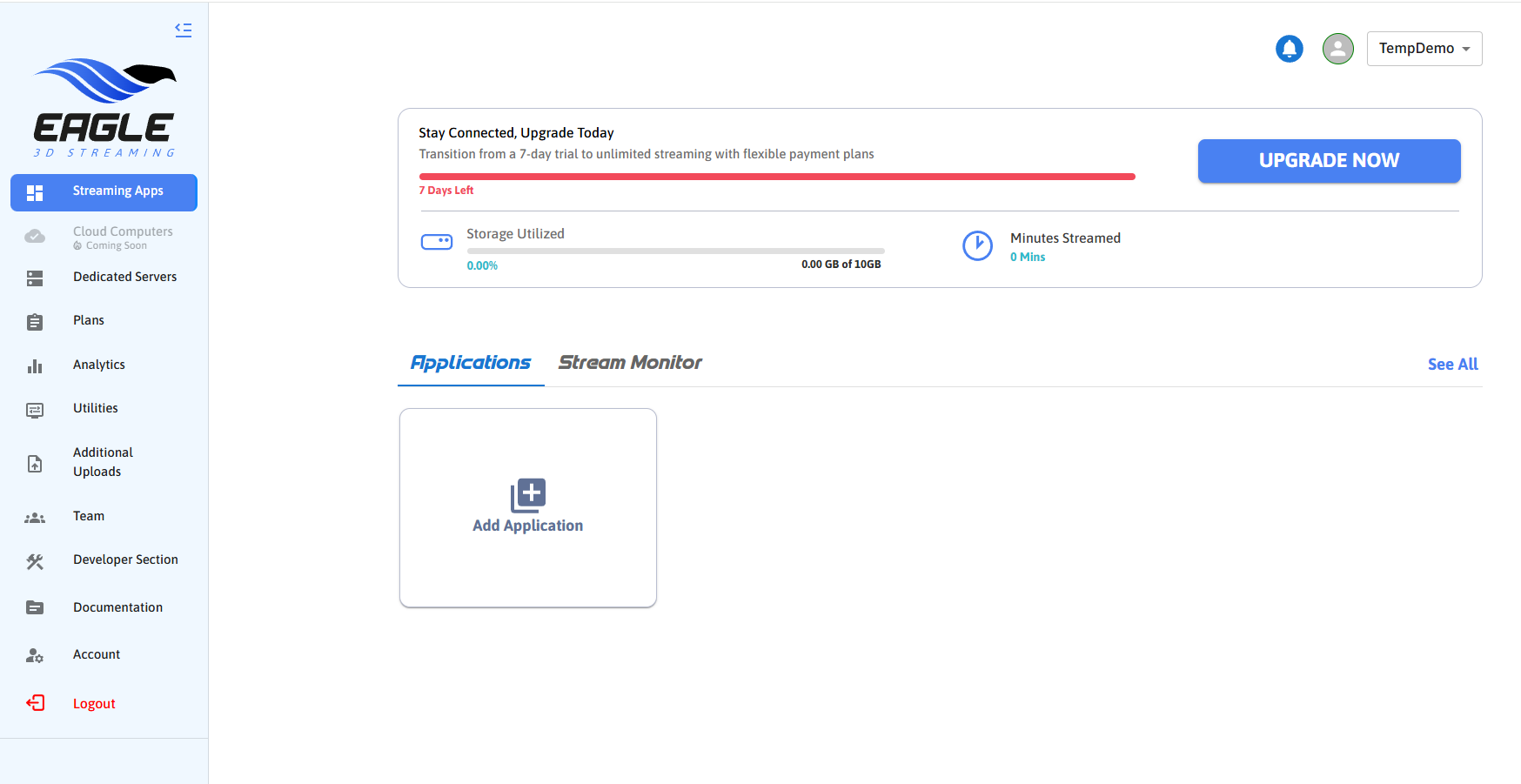
Task: Click the Dedicated Servers icon in sidebar
Action: click(x=35, y=278)
